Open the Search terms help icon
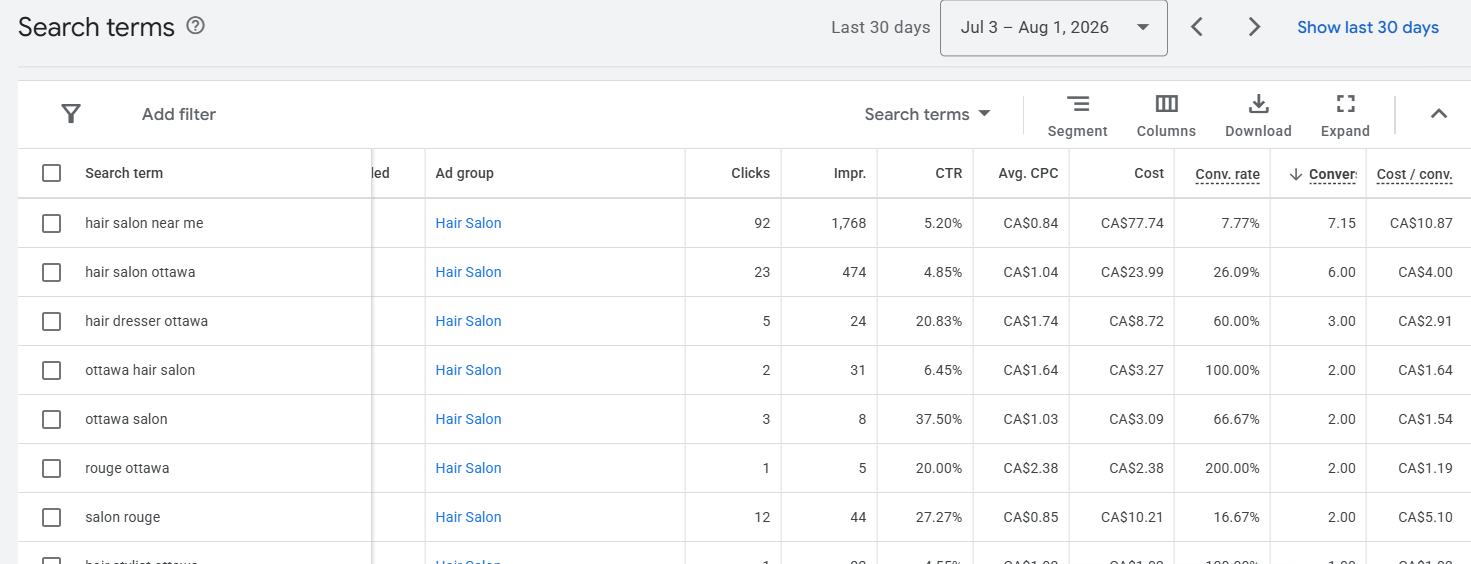Screen dimensions: 1471x564 [x=196, y=26]
